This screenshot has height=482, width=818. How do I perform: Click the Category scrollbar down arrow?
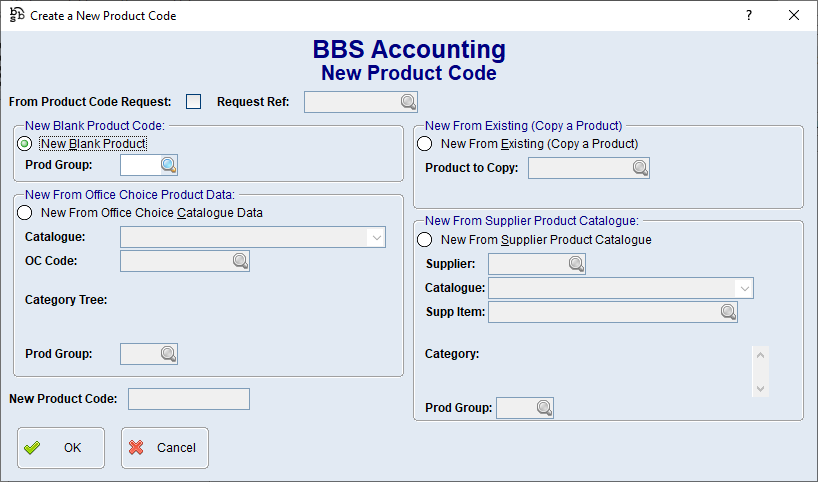tap(760, 388)
